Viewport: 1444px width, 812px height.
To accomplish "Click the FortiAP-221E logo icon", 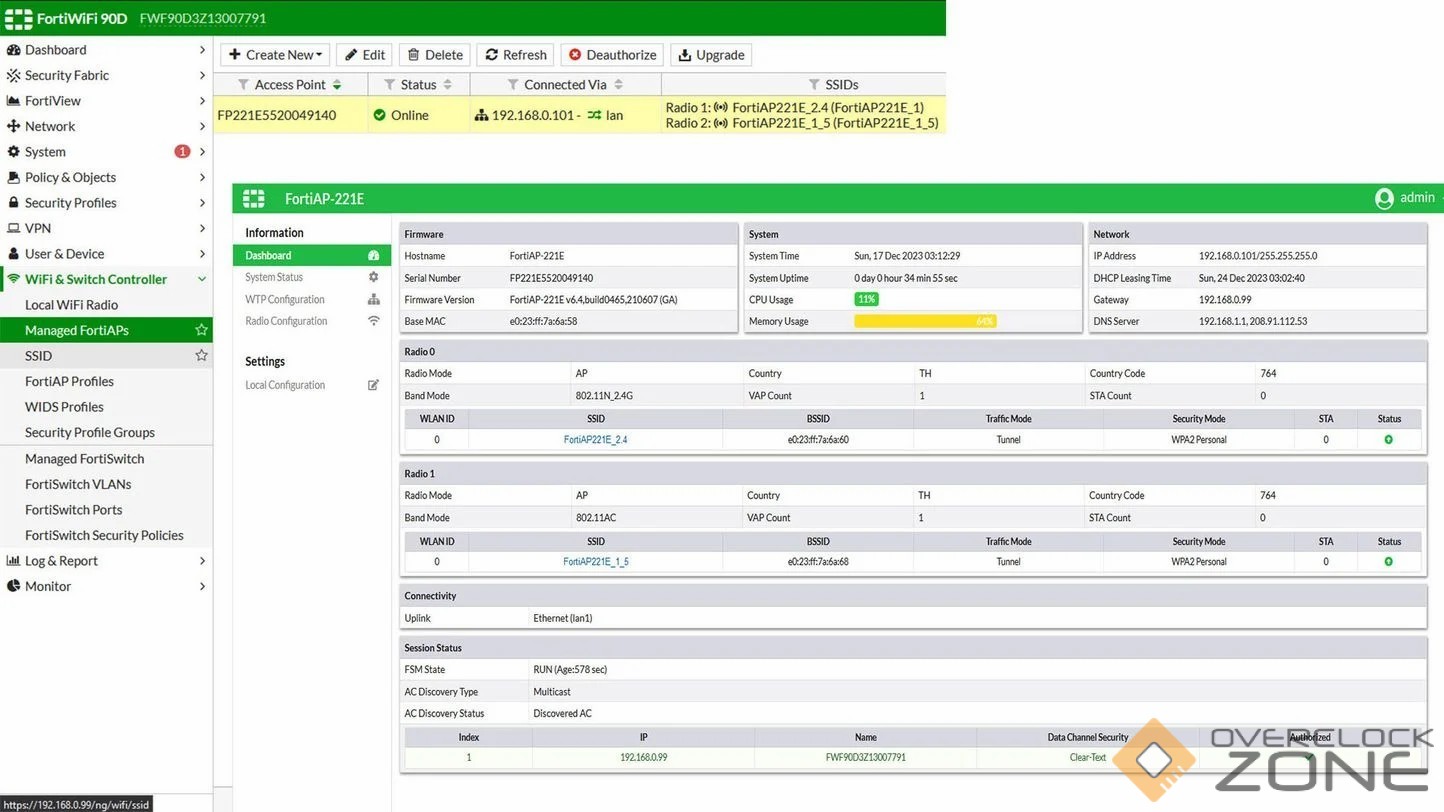I will click(x=254, y=198).
